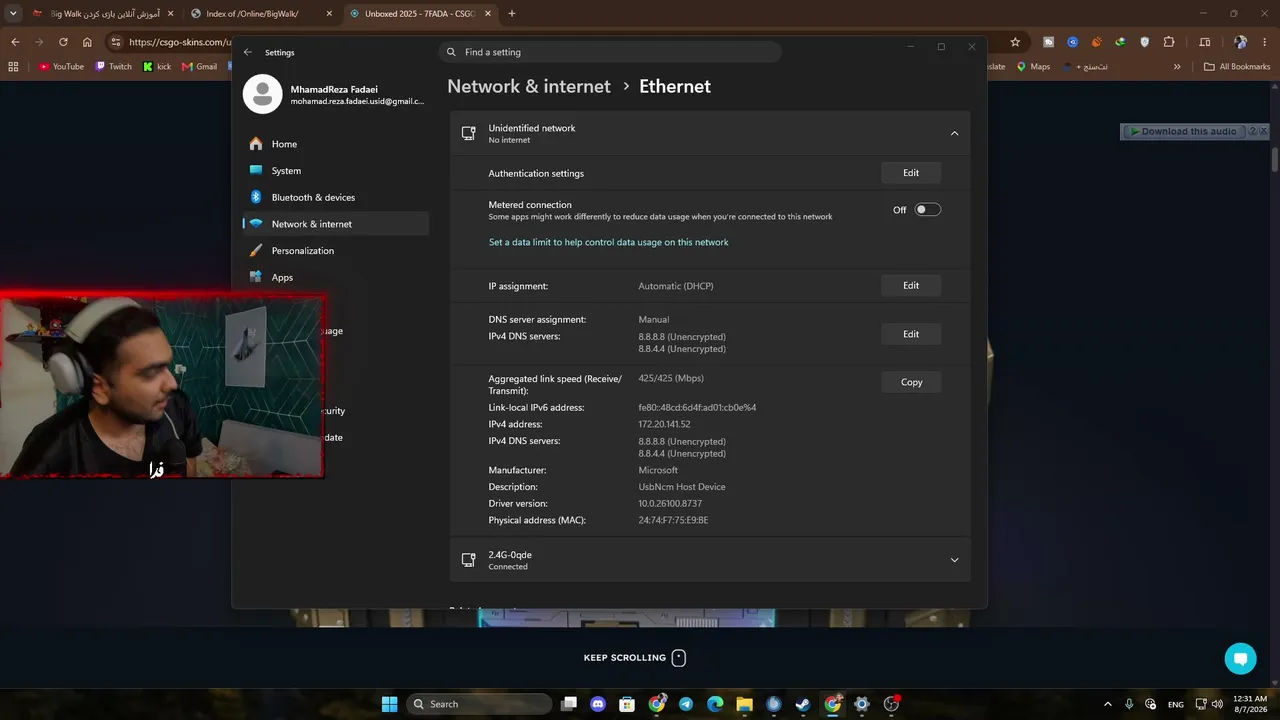
Task: Open the Gmail bookmark
Action: pyautogui.click(x=200, y=67)
